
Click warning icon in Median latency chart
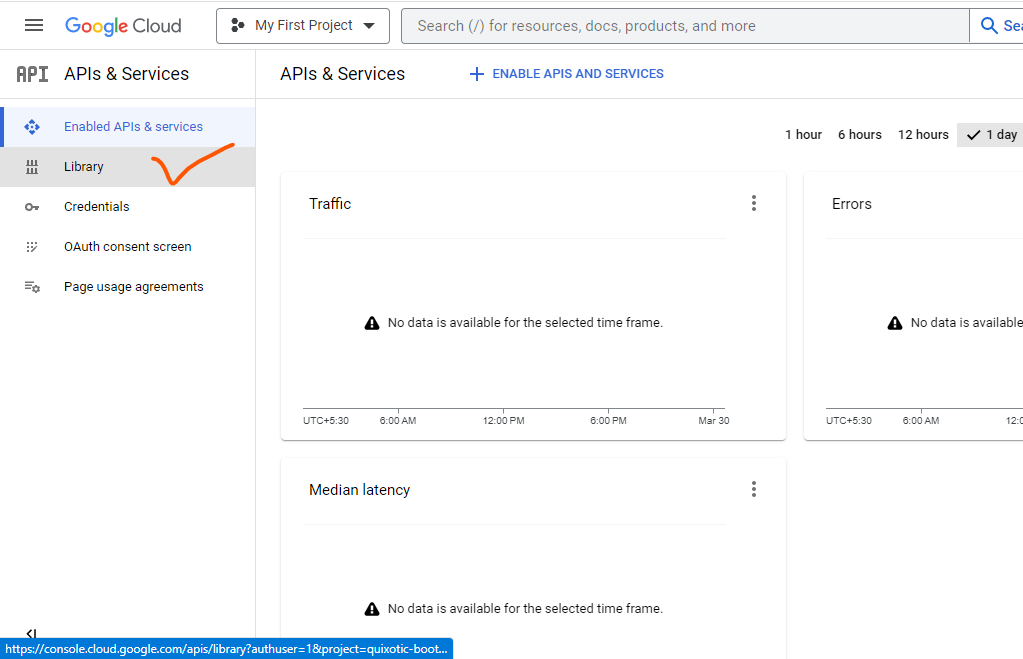[372, 609]
